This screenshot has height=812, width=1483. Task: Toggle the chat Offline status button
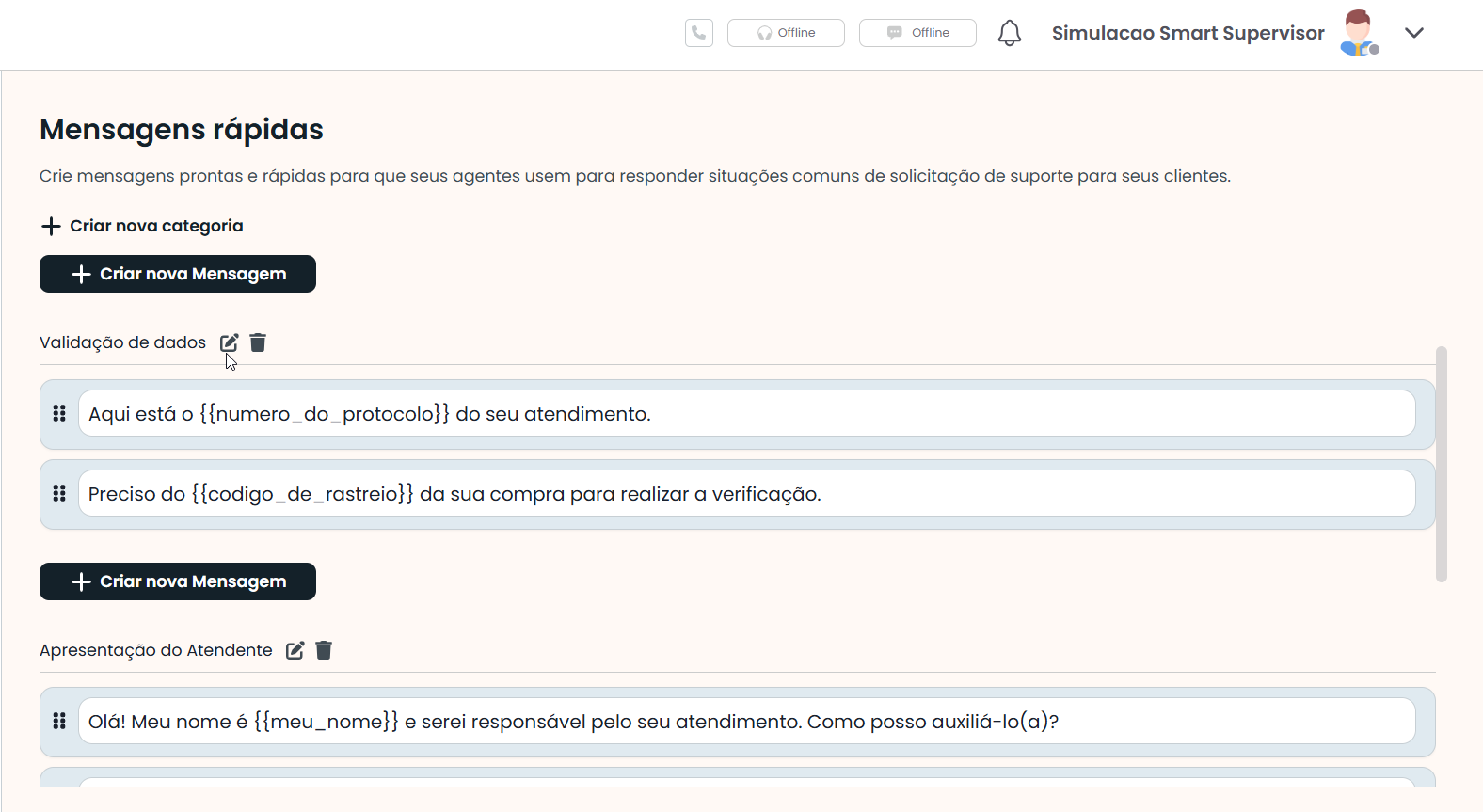[x=917, y=33]
